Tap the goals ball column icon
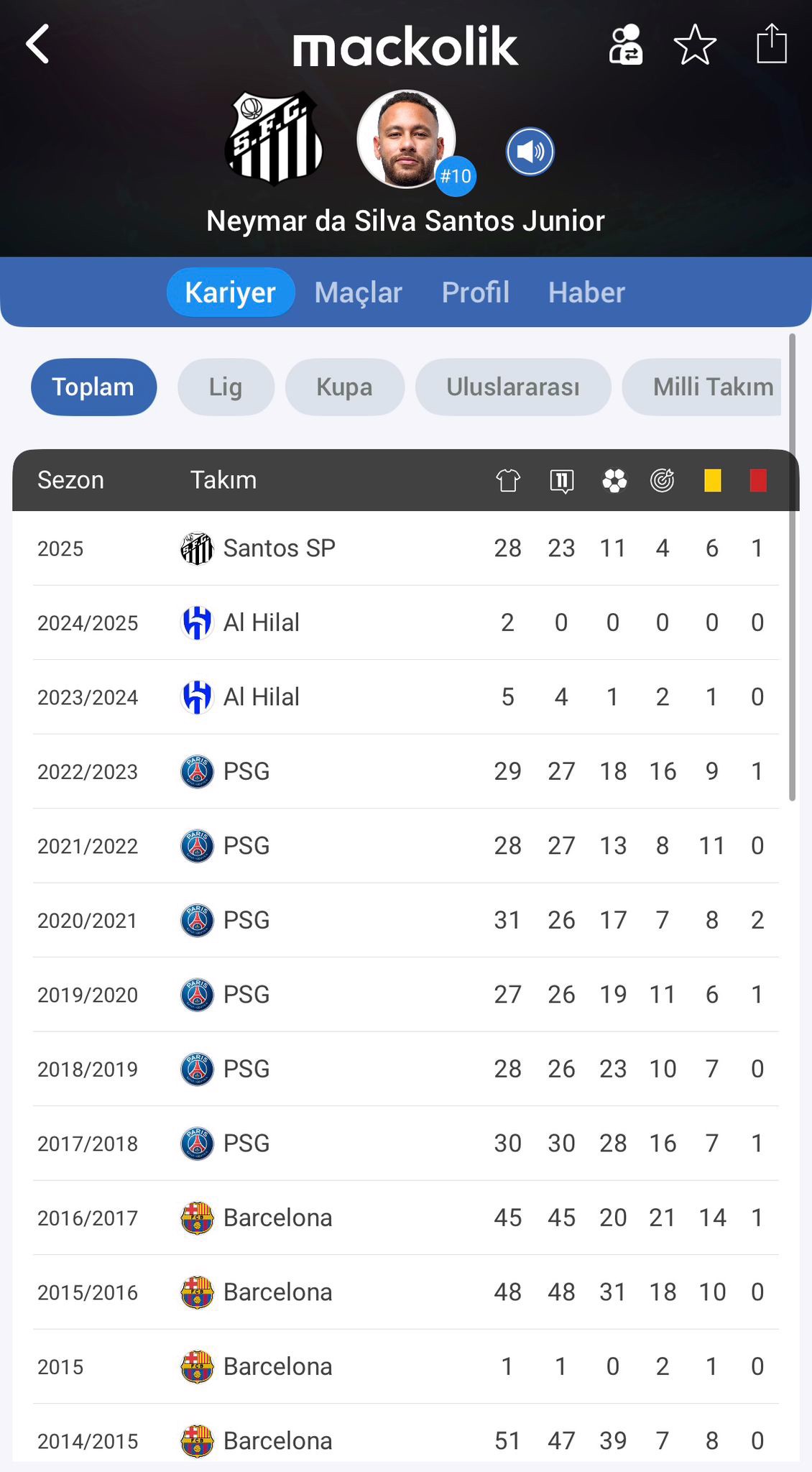Viewport: 812px width, 1472px height. (x=614, y=480)
